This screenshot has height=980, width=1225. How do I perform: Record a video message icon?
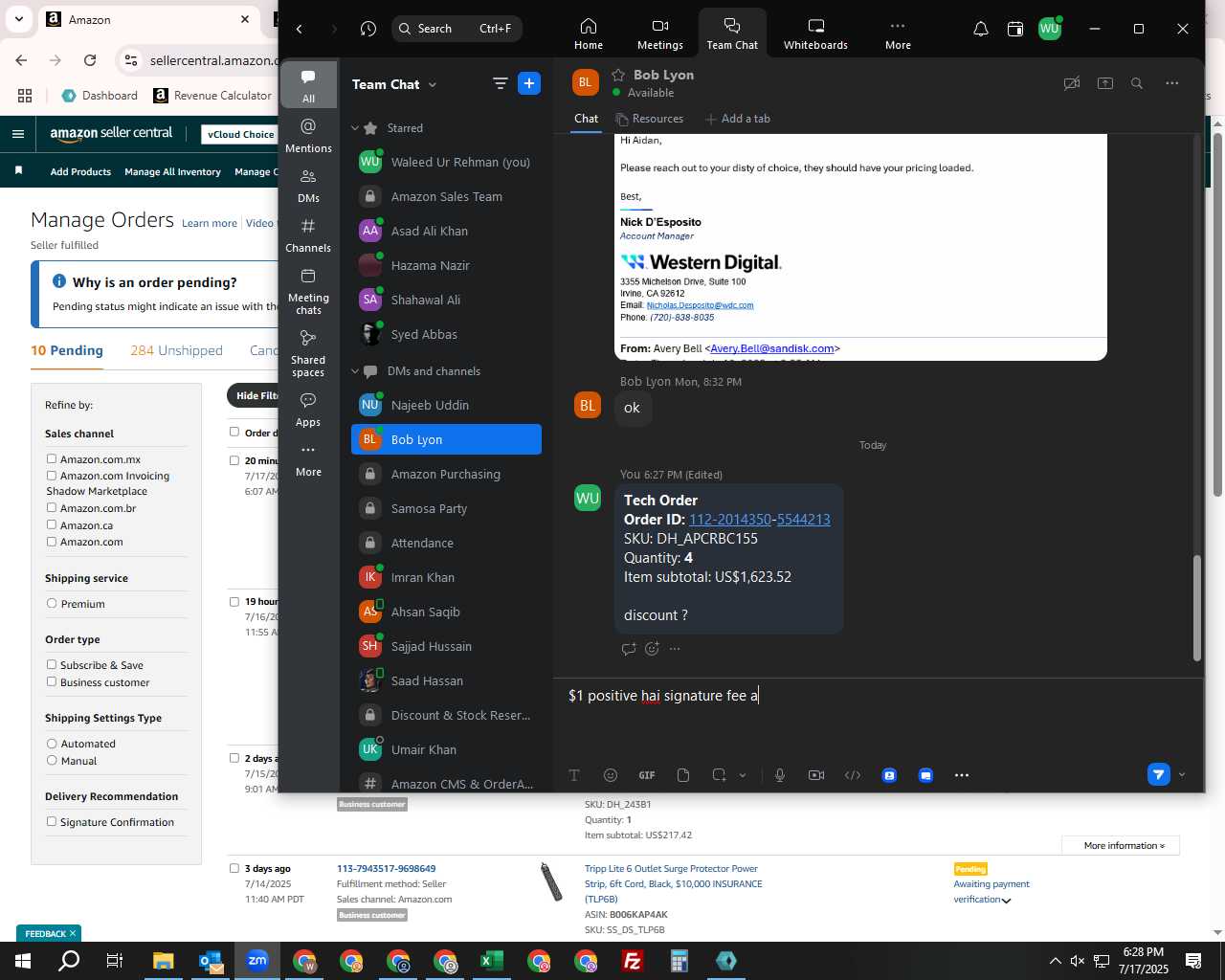[x=816, y=775]
